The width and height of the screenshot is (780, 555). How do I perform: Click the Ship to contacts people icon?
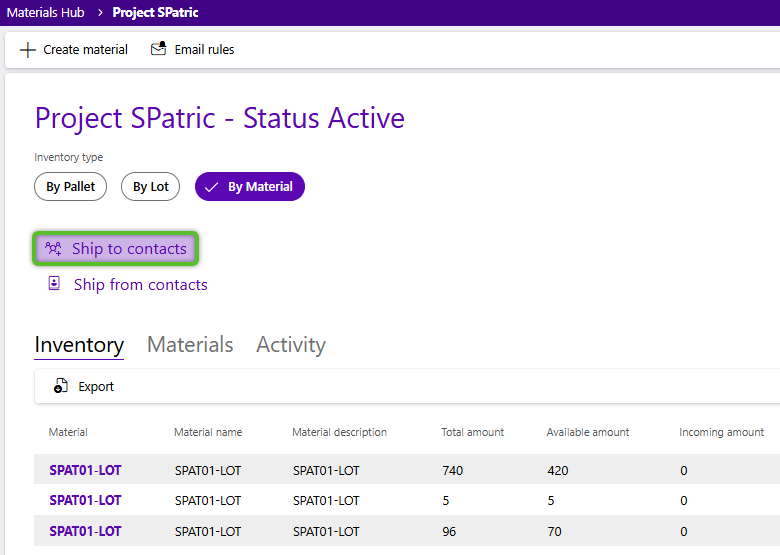point(54,249)
